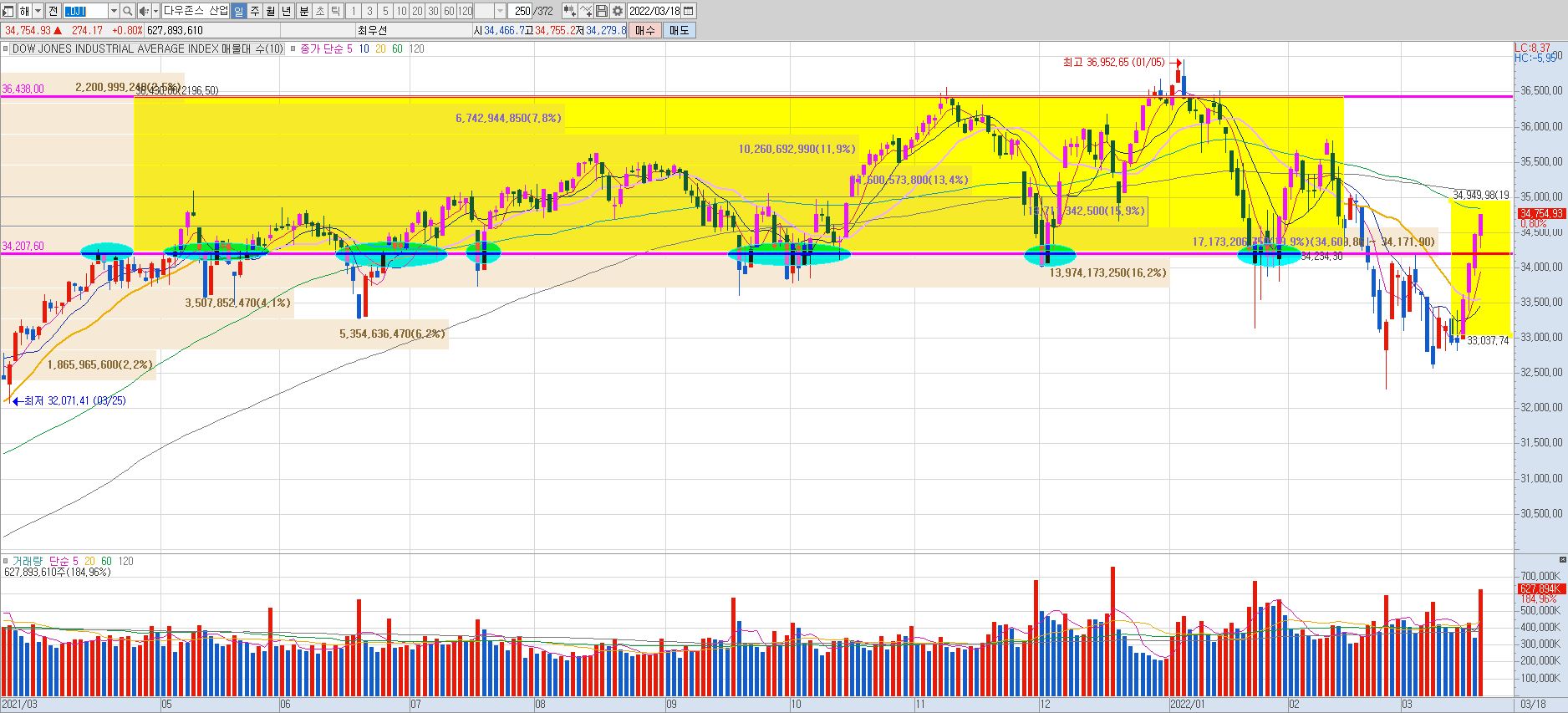Screen dimensions: 1568x713
Task: Click the 120-day moving average label in price legend
Action: (x=417, y=48)
